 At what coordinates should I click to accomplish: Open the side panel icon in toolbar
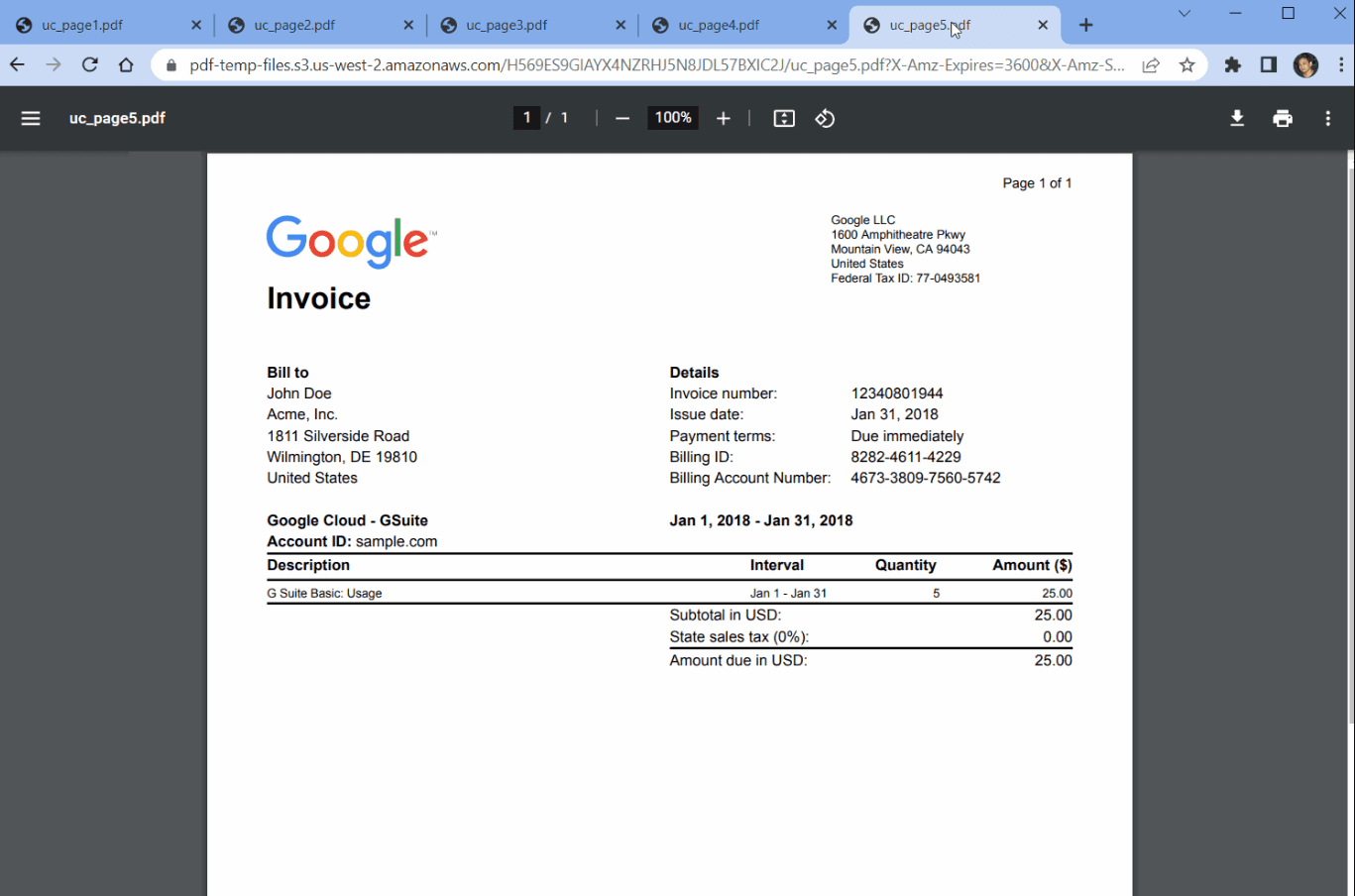1268,63
